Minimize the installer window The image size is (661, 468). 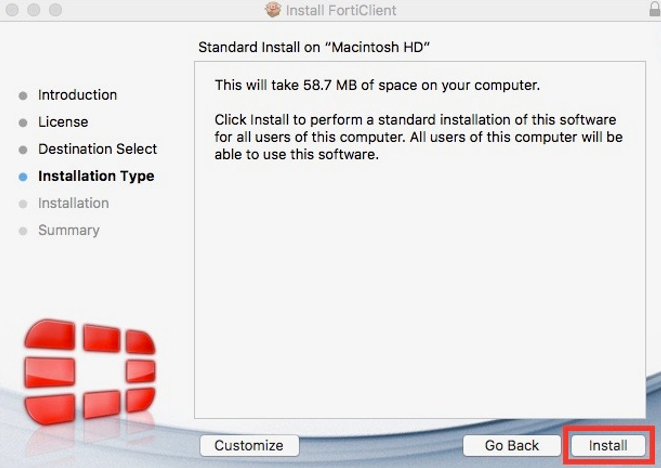click(33, 10)
